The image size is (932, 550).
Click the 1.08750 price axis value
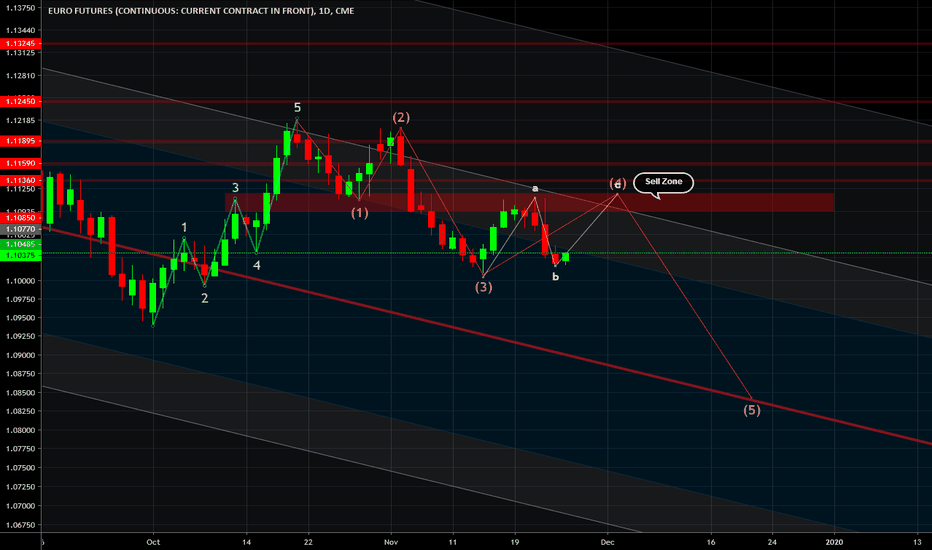pos(20,373)
